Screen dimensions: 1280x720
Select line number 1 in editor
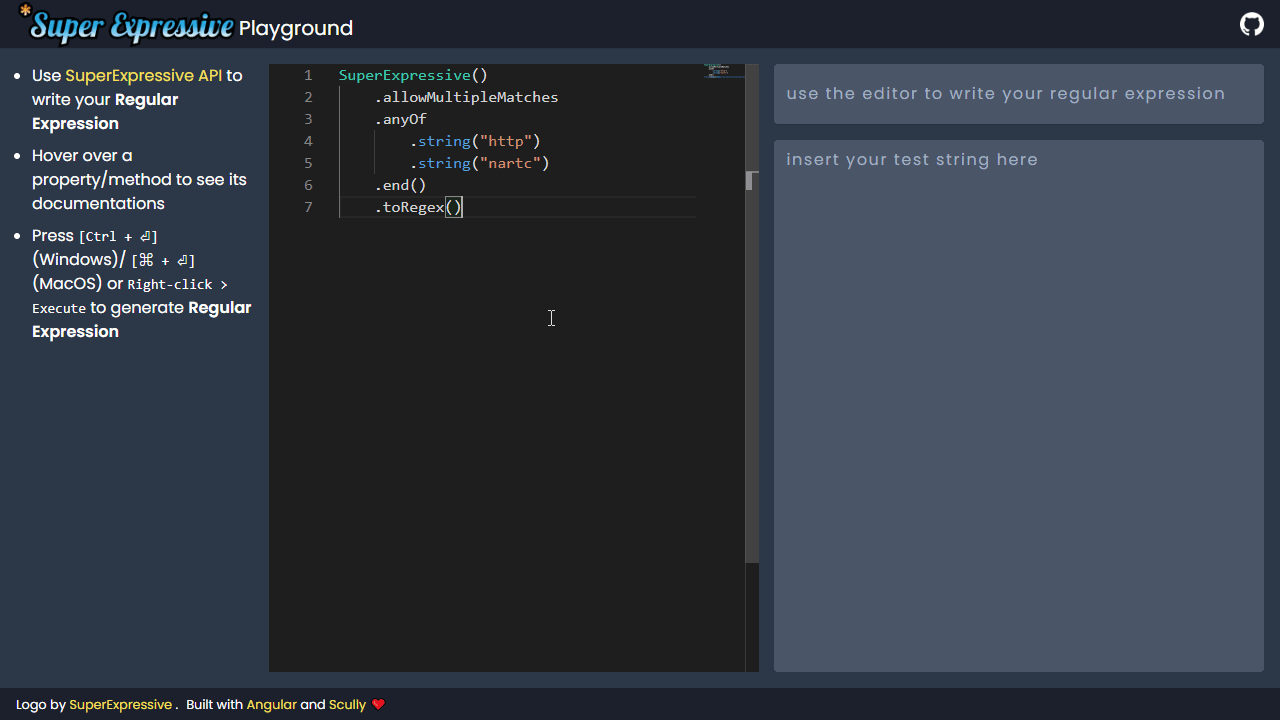308,75
